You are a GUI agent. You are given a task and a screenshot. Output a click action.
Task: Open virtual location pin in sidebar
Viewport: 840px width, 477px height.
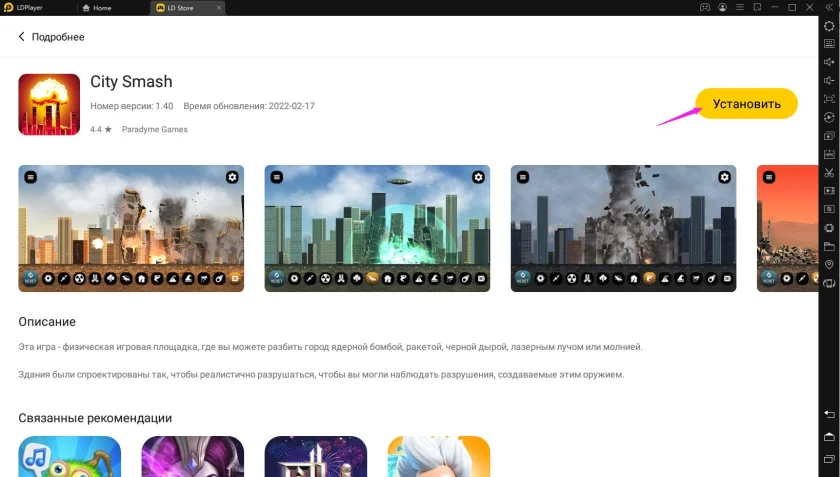point(829,265)
